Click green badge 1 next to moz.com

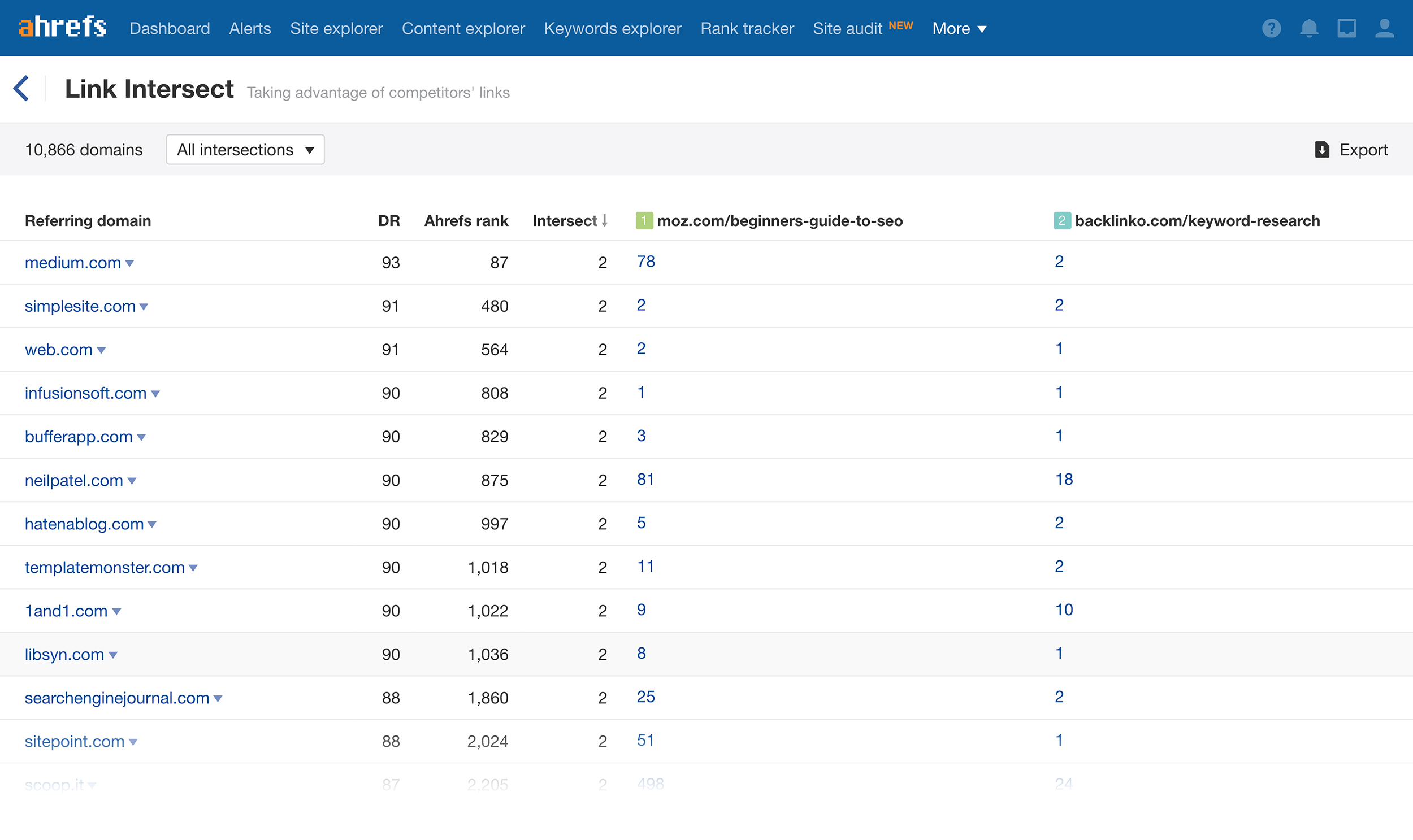644,221
